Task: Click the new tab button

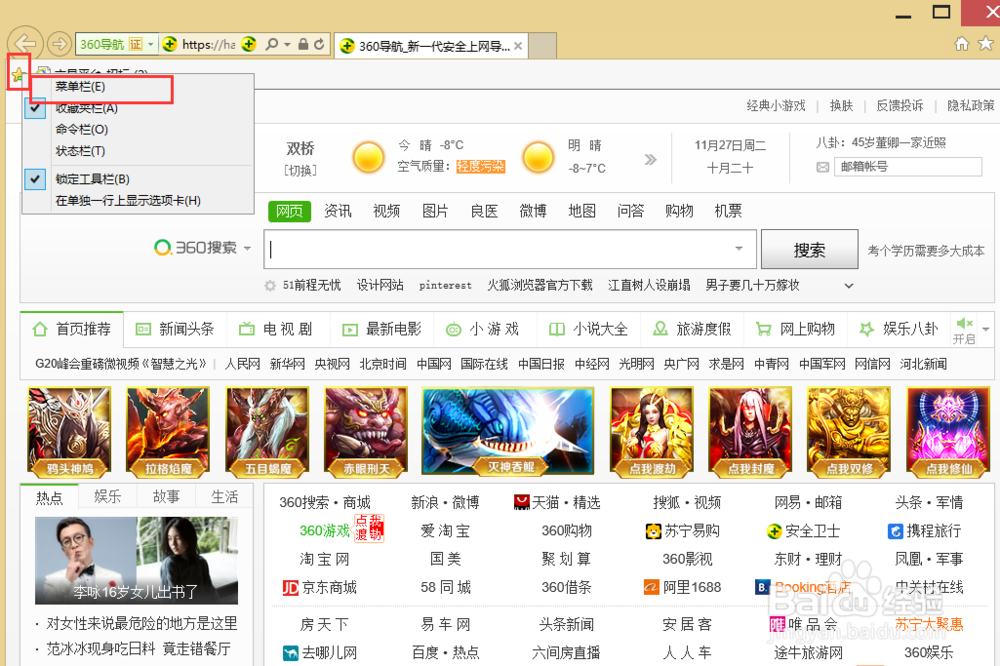Action: pyautogui.click(x=542, y=46)
